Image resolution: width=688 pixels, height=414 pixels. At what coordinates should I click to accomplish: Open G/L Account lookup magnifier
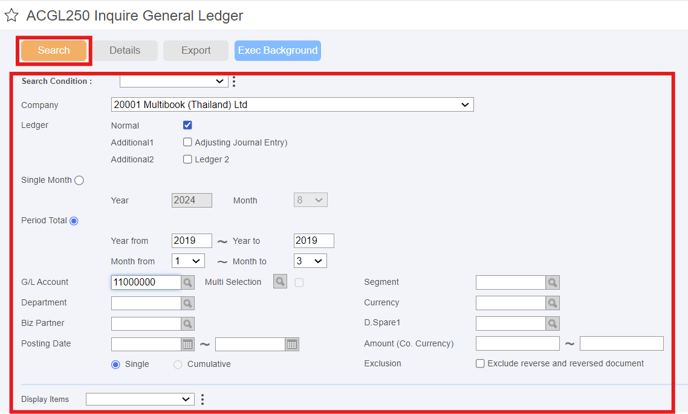coord(188,282)
